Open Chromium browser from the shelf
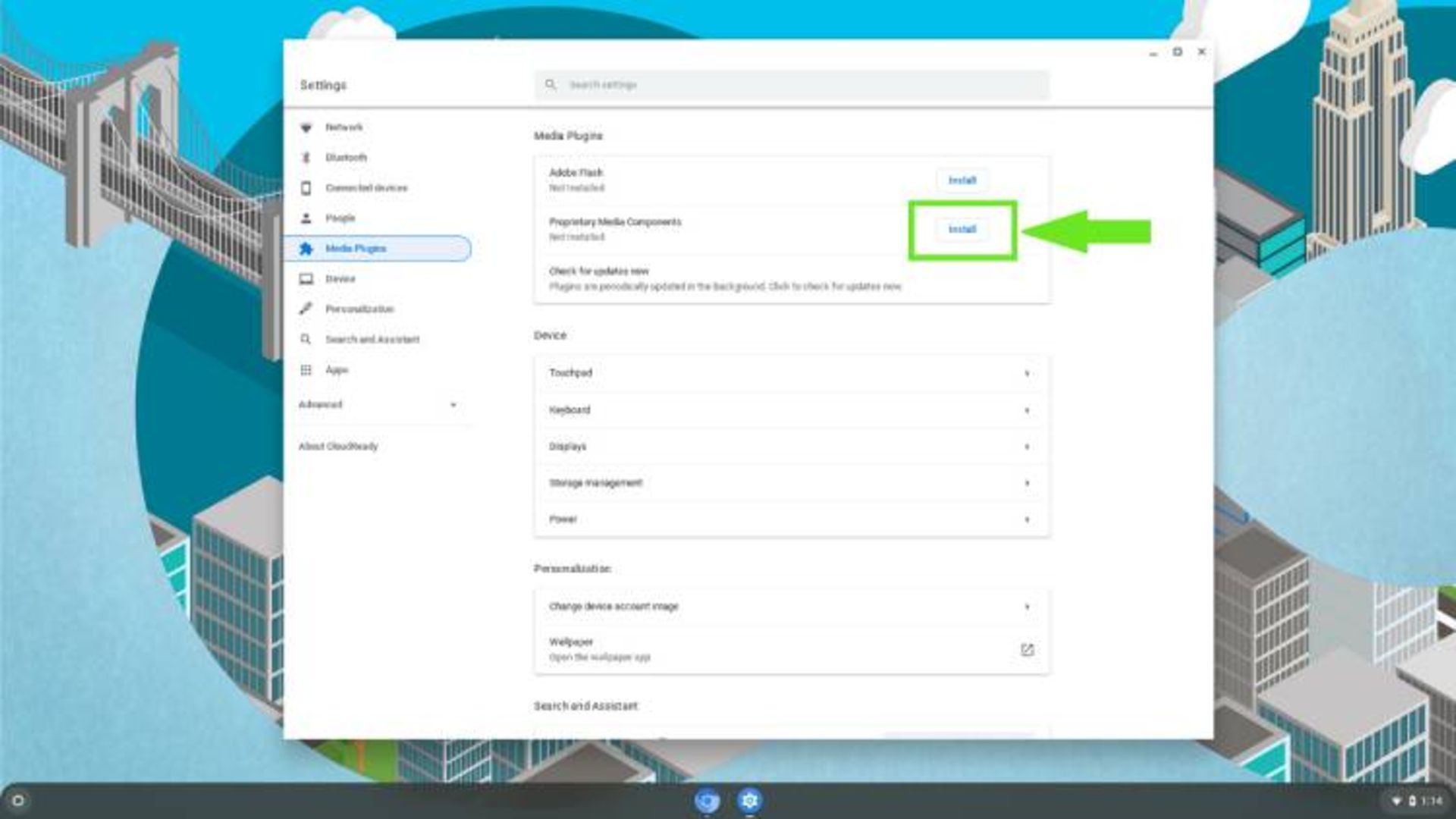Viewport: 1456px width, 819px height. pos(707,801)
